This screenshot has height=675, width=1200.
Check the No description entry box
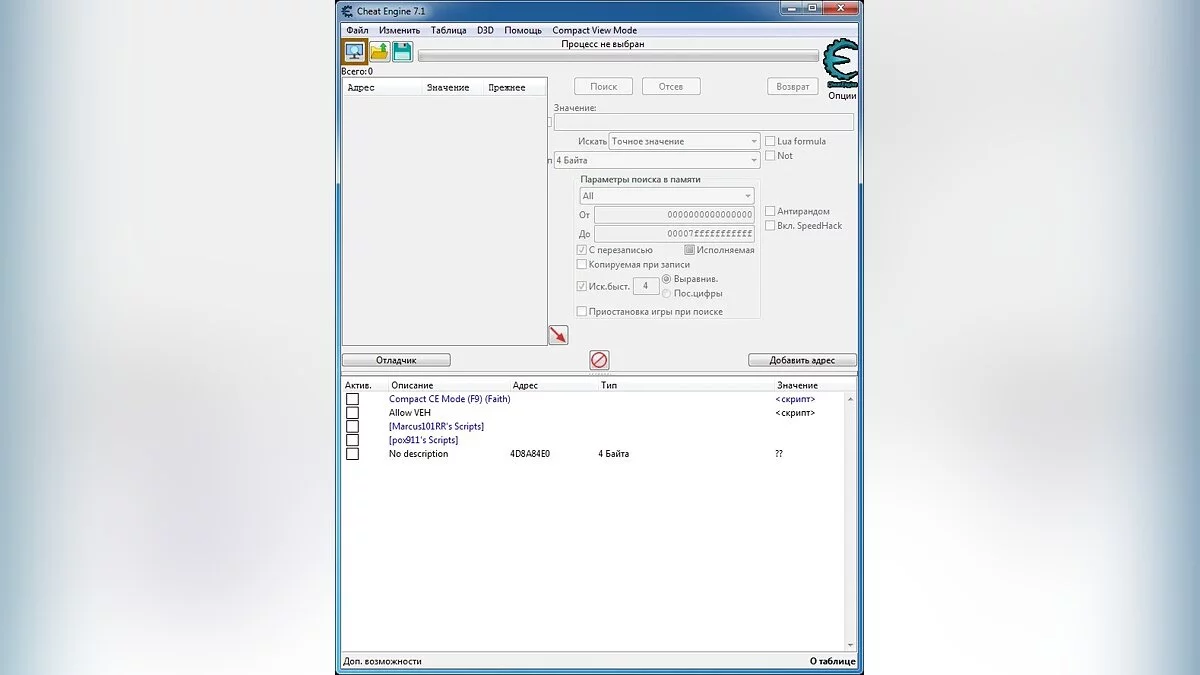pos(352,454)
